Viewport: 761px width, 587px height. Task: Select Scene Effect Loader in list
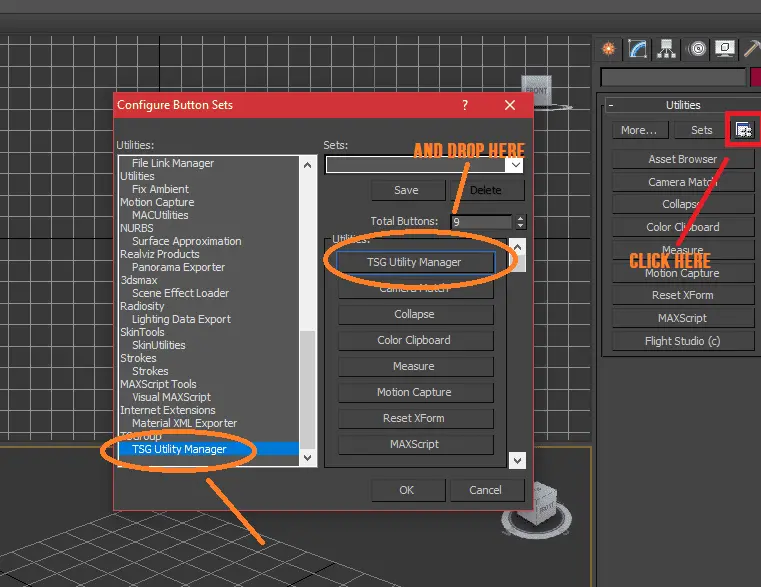tap(181, 293)
